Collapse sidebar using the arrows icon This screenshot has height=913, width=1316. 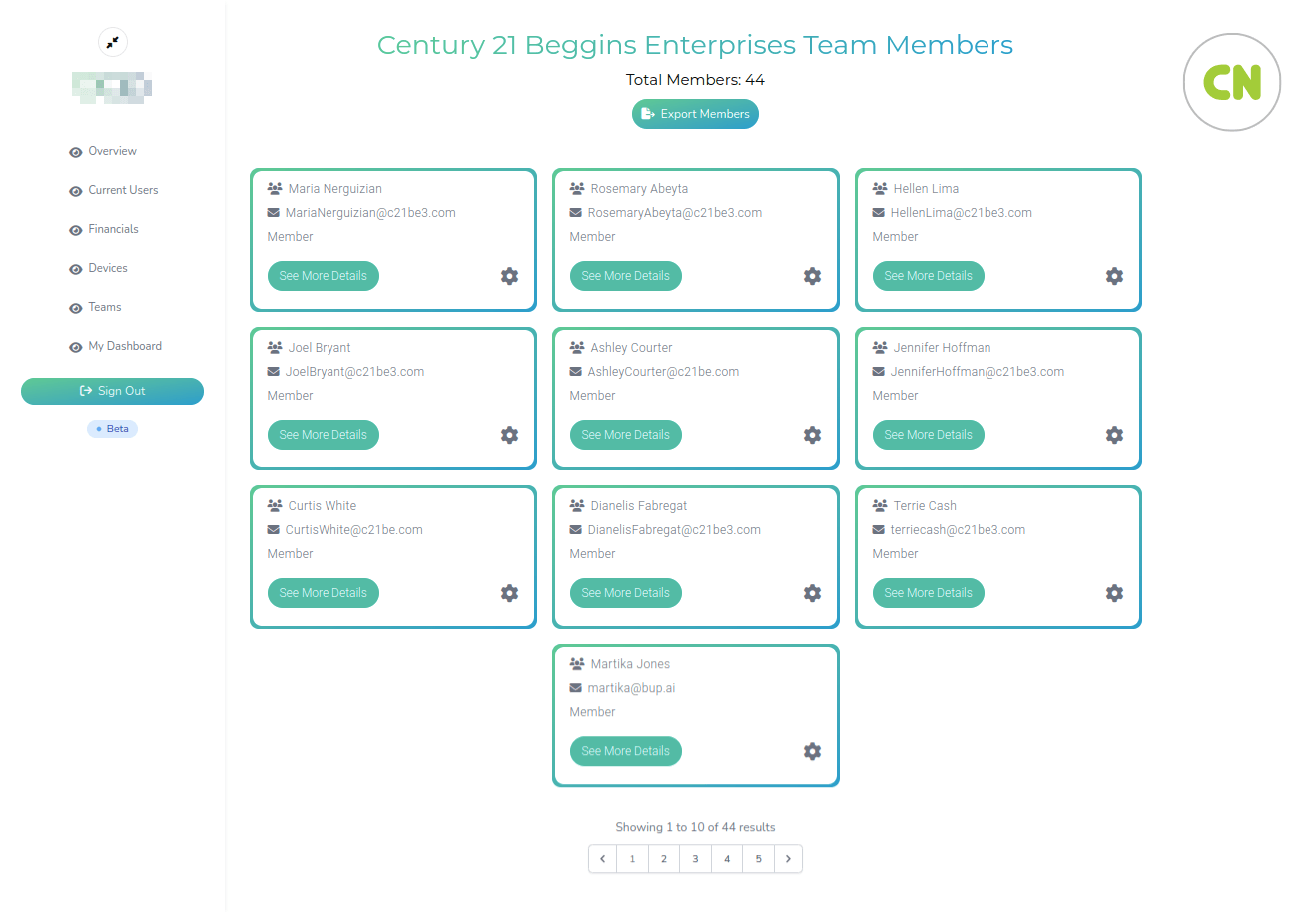point(113,42)
